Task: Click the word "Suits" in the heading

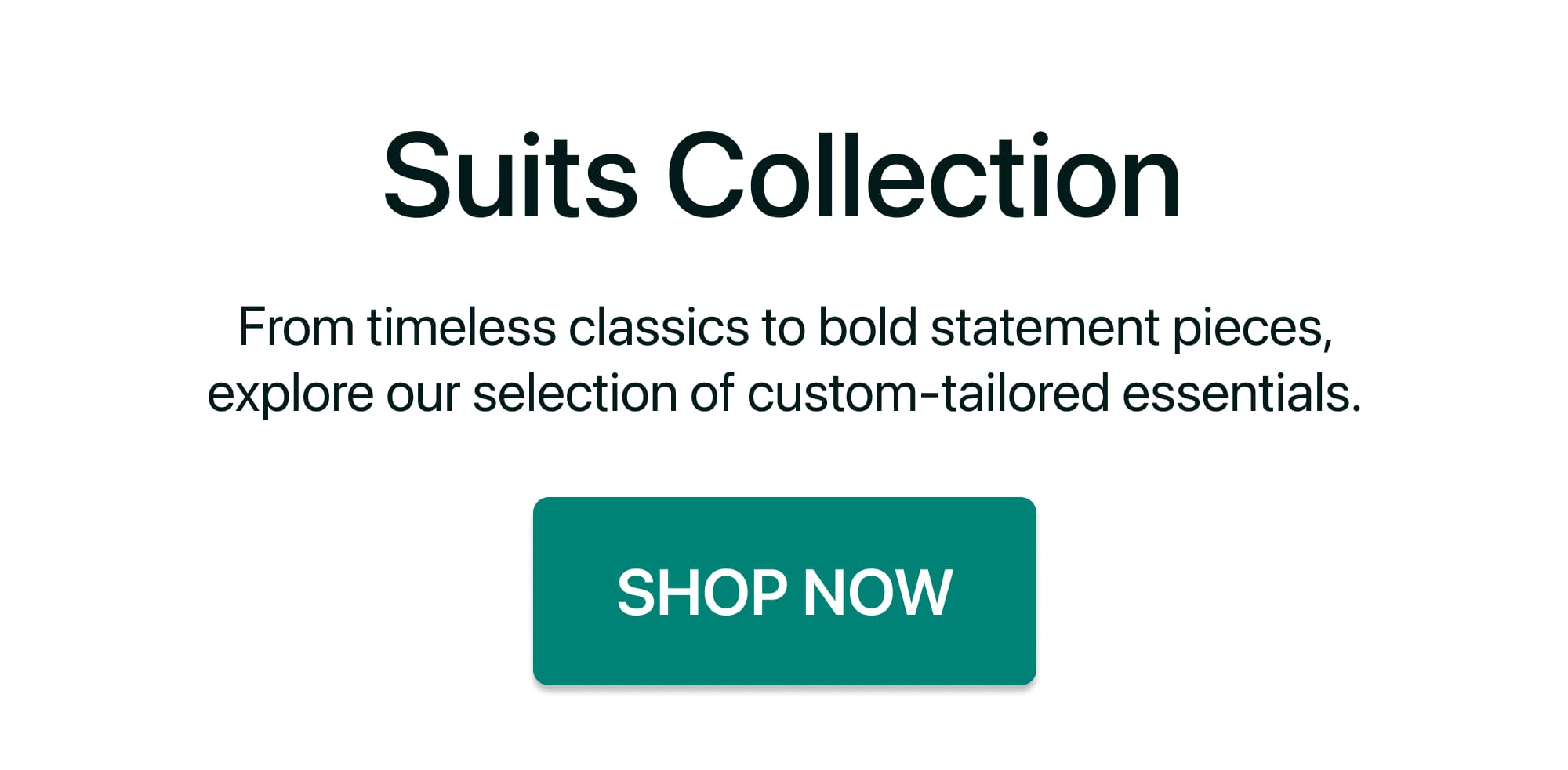Action: click(x=510, y=176)
